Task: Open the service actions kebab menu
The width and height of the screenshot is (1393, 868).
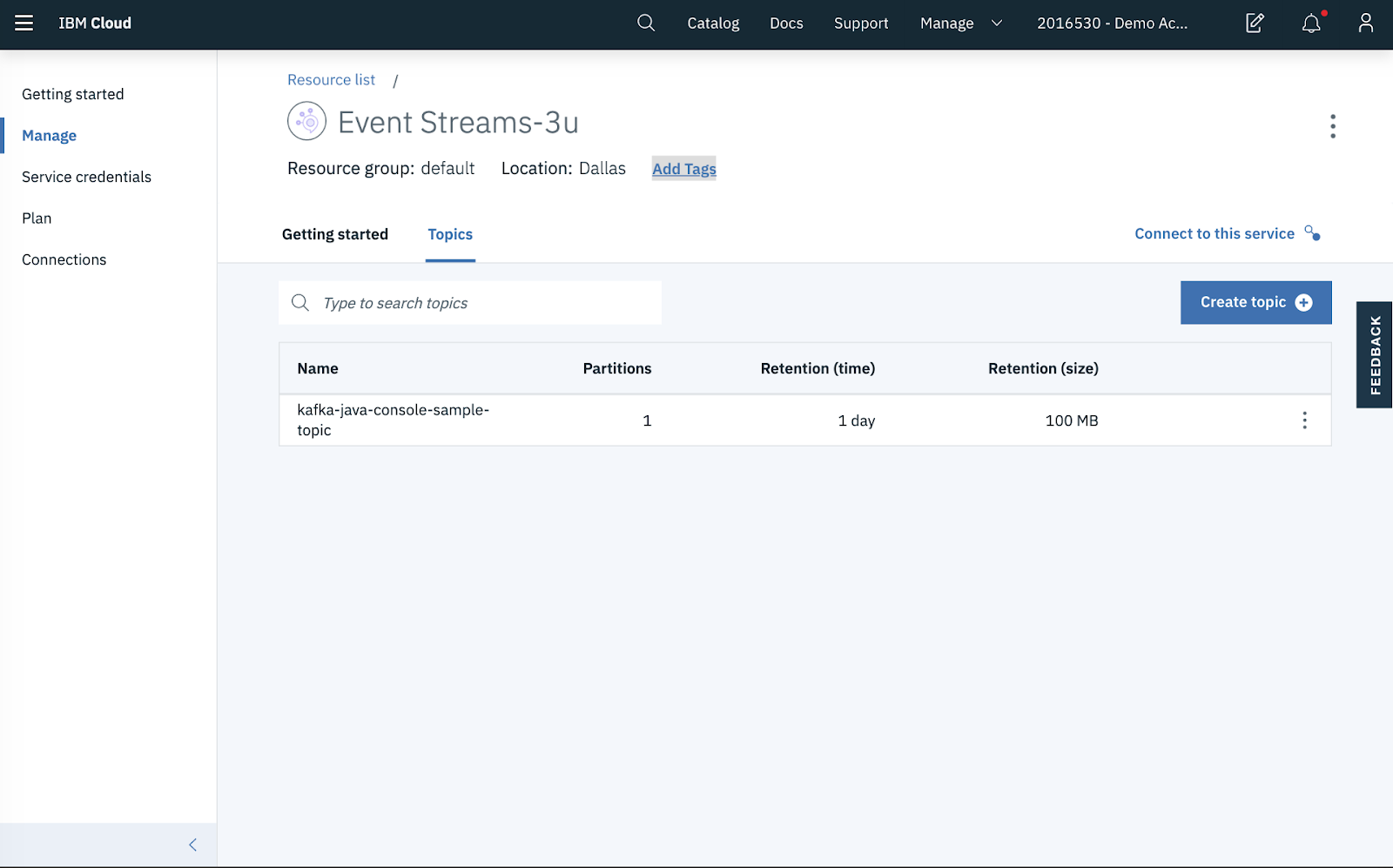Action: tap(1333, 126)
